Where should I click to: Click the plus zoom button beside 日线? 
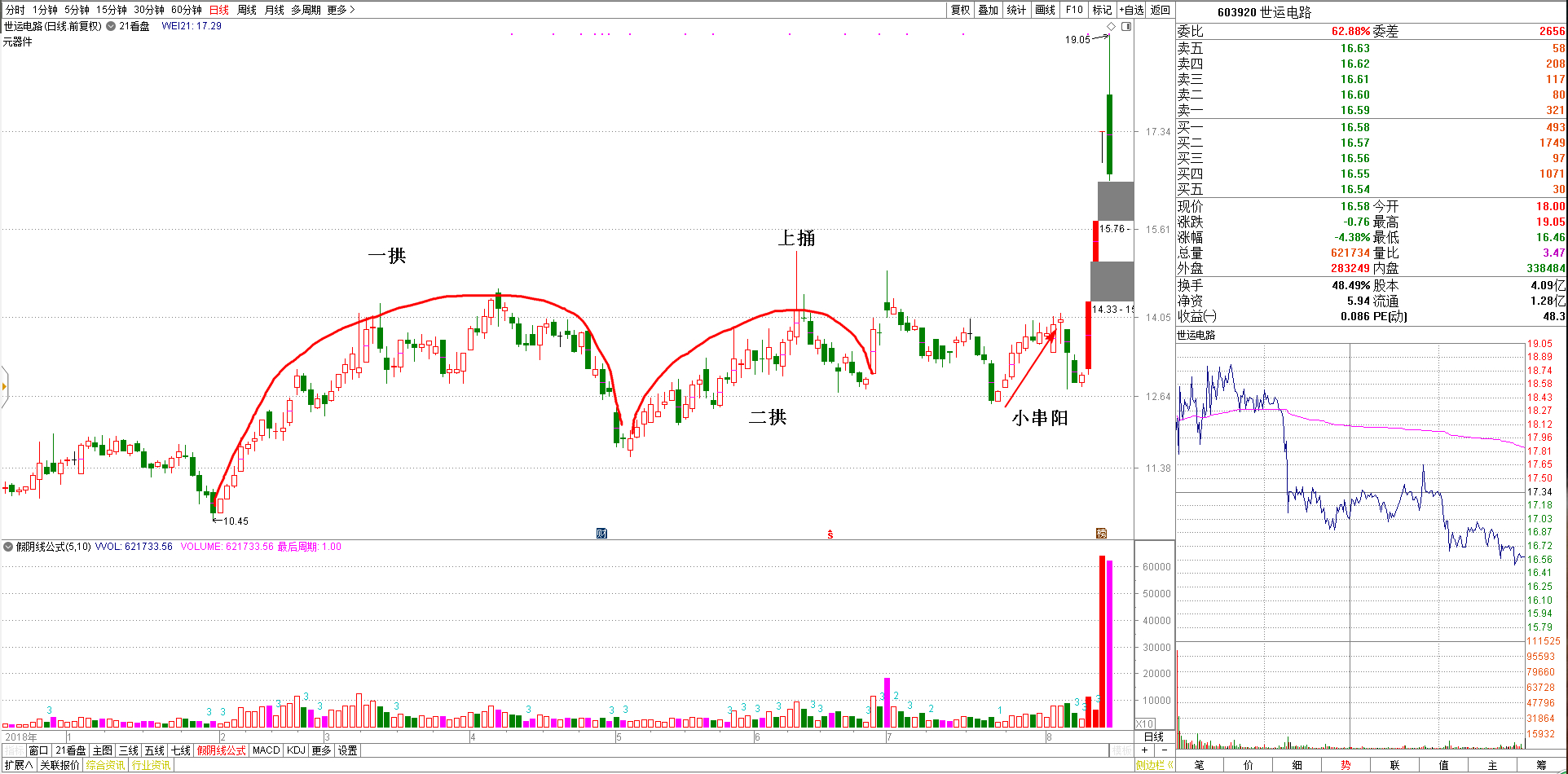(x=1145, y=750)
